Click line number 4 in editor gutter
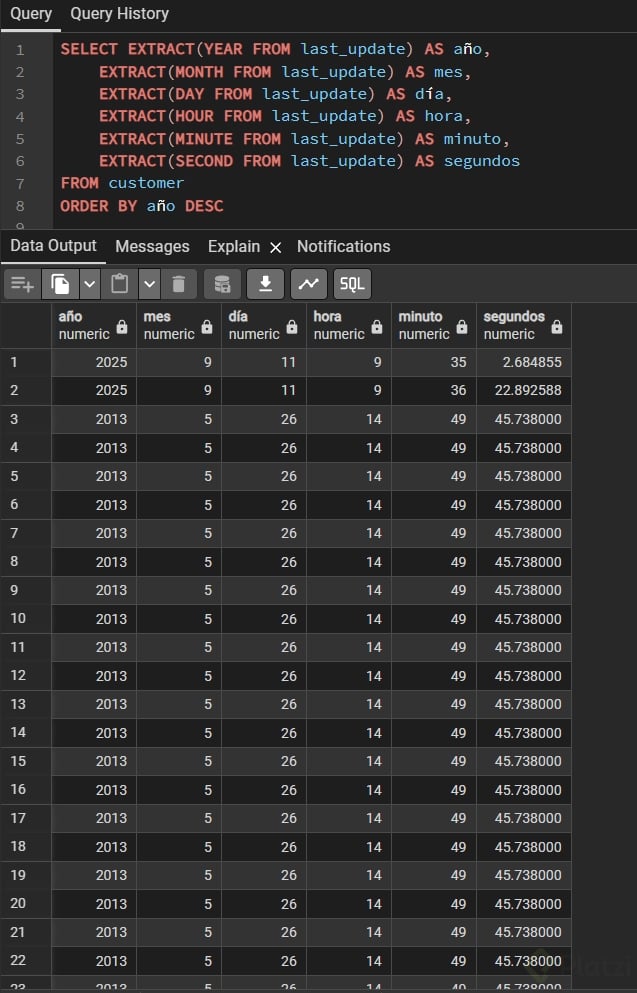 point(20,117)
